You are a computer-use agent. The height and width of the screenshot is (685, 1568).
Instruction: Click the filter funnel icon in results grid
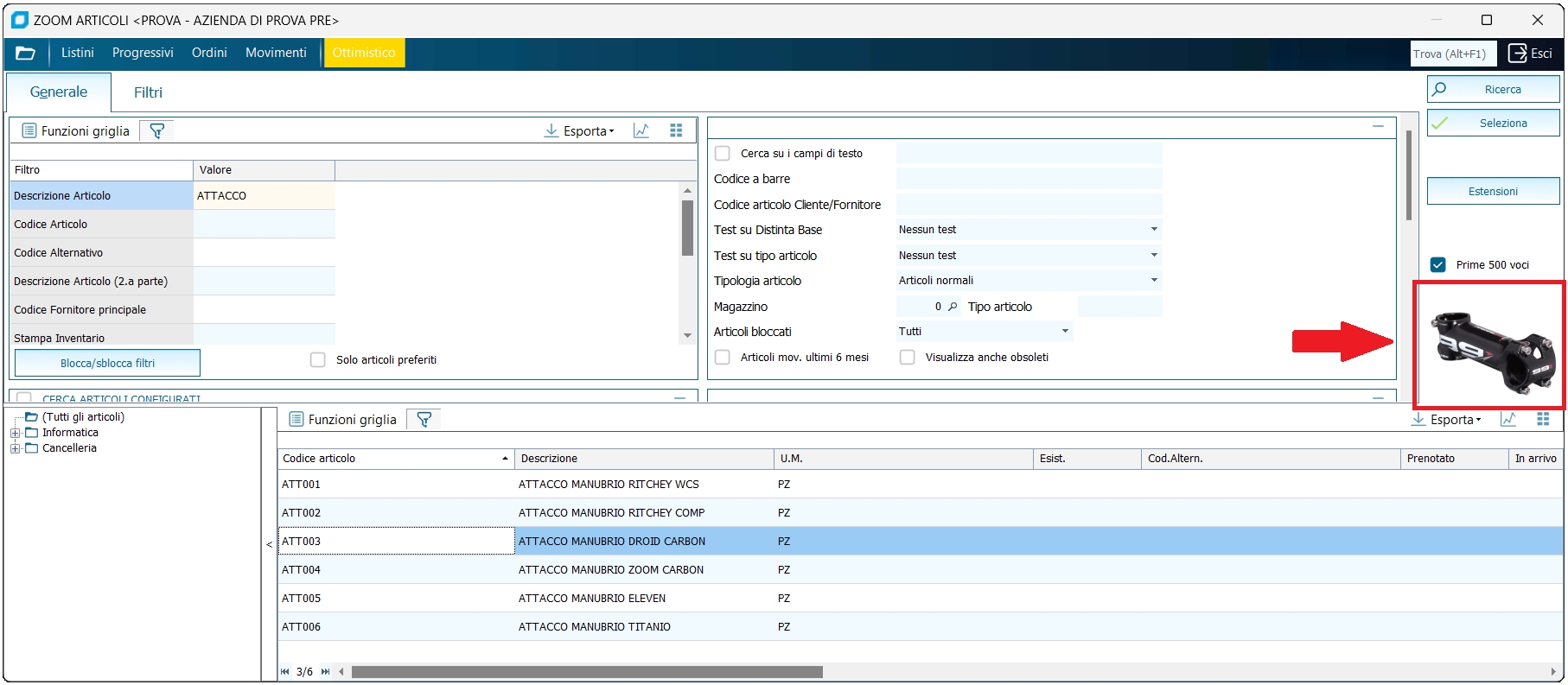pos(424,420)
